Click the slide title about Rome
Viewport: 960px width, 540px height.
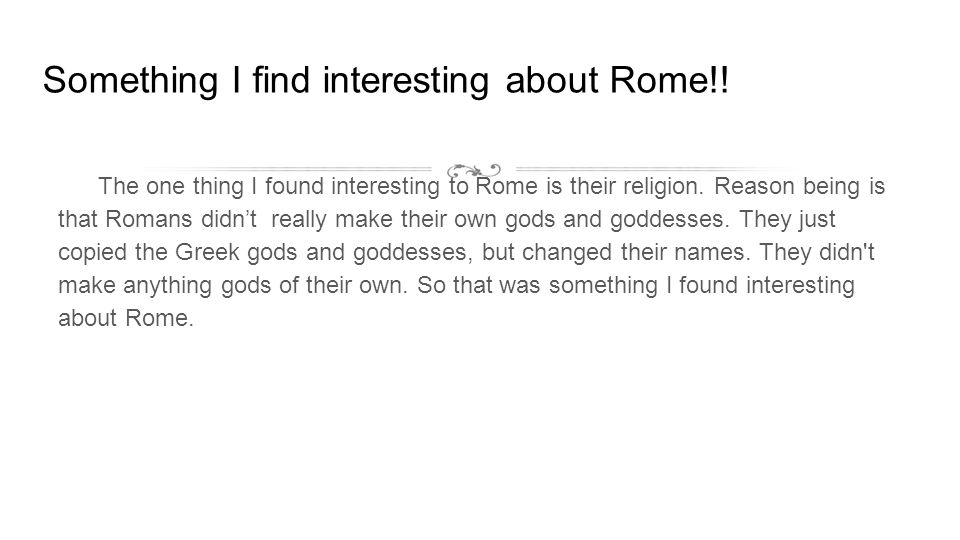pos(386,81)
